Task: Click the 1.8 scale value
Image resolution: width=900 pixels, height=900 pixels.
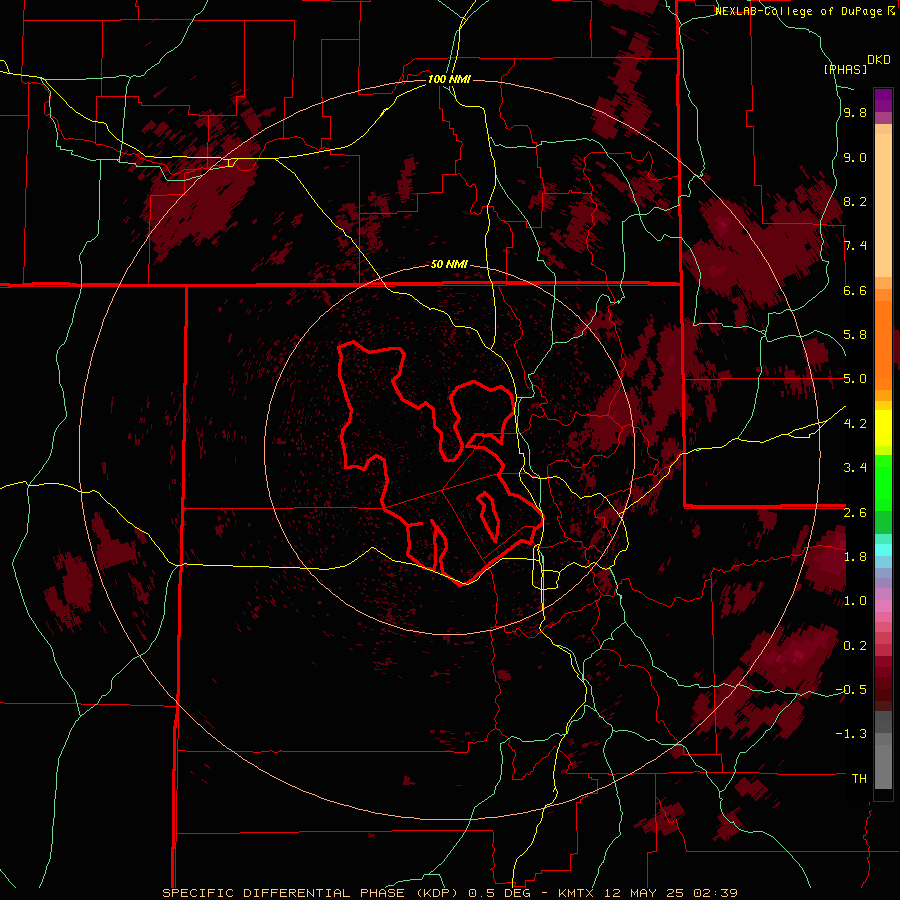Action: coord(855,557)
